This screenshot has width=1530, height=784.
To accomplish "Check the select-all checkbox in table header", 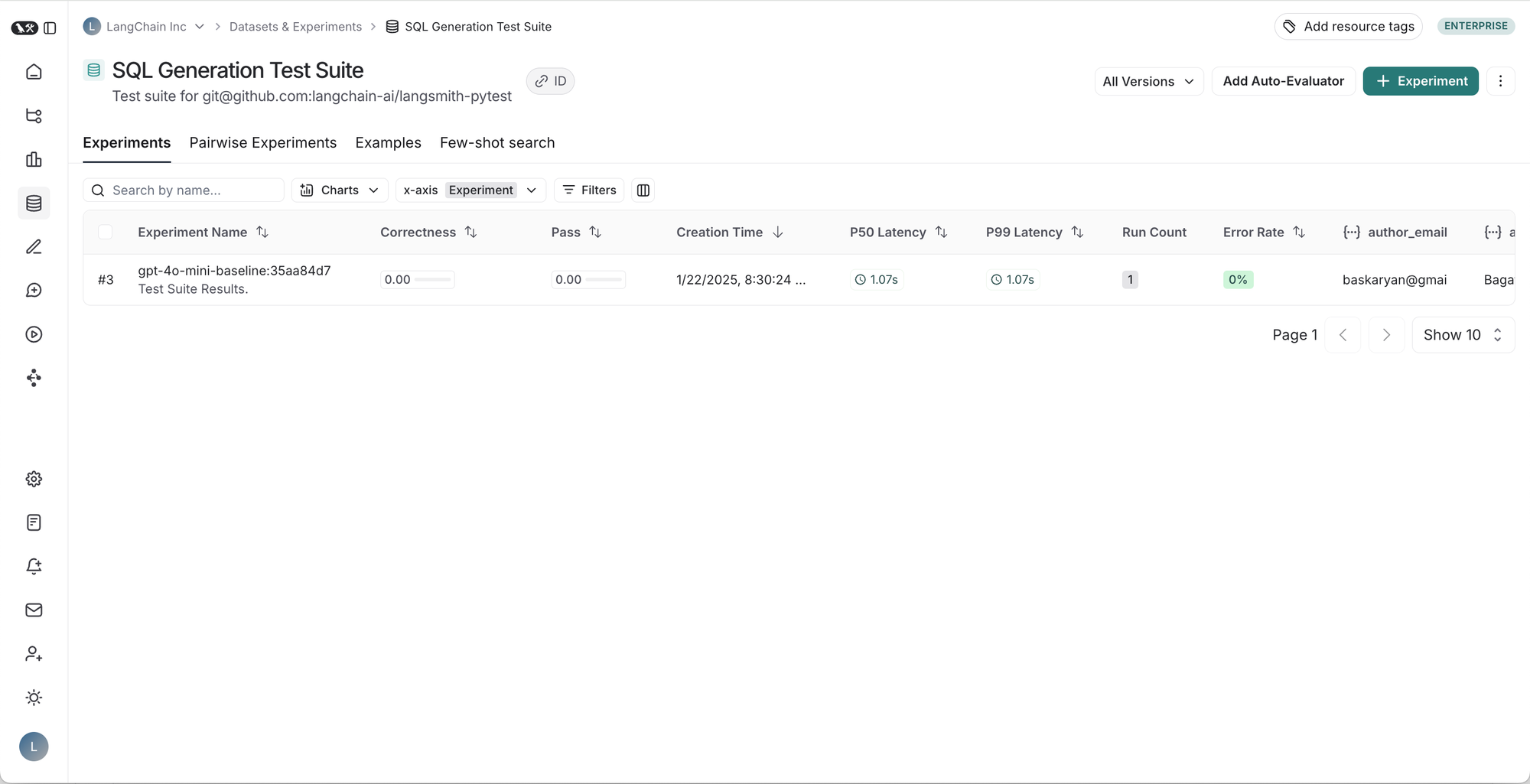I will [x=106, y=233].
